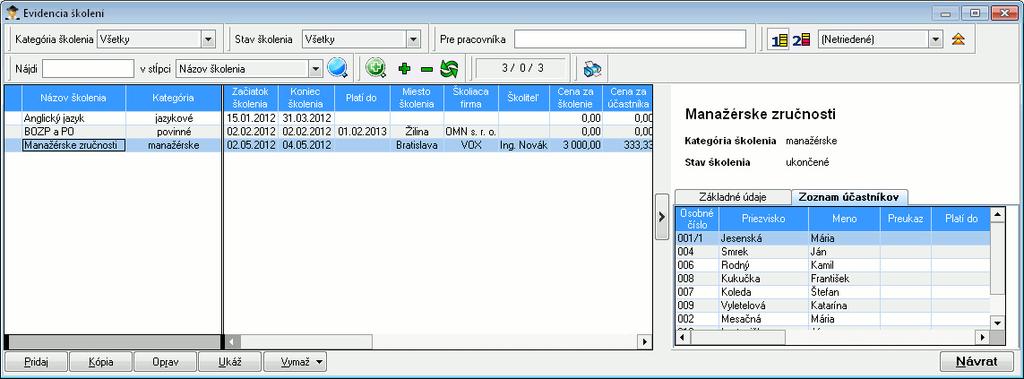Image resolution: width=1024 pixels, height=379 pixels.
Task: Click into the Nájdi search field
Action: (88, 68)
